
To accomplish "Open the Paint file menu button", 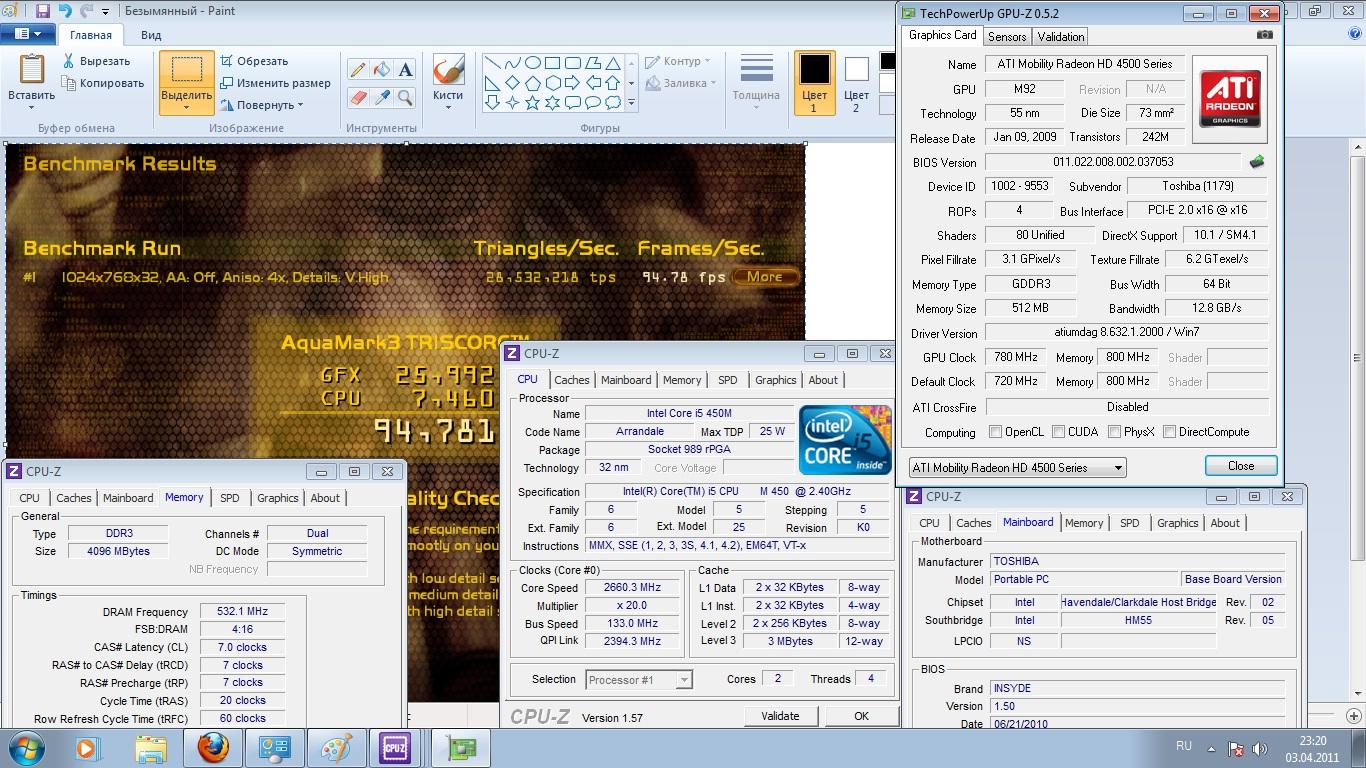I will click(28, 34).
